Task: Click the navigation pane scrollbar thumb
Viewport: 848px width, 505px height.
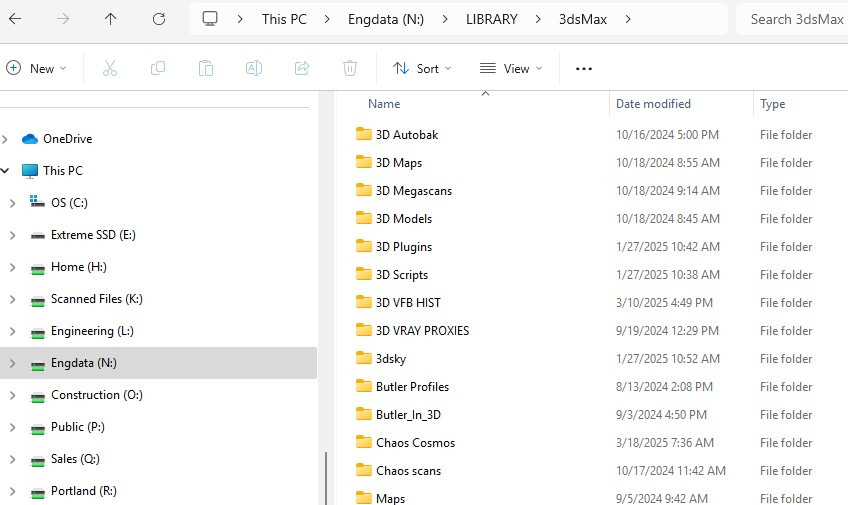Action: click(x=326, y=478)
